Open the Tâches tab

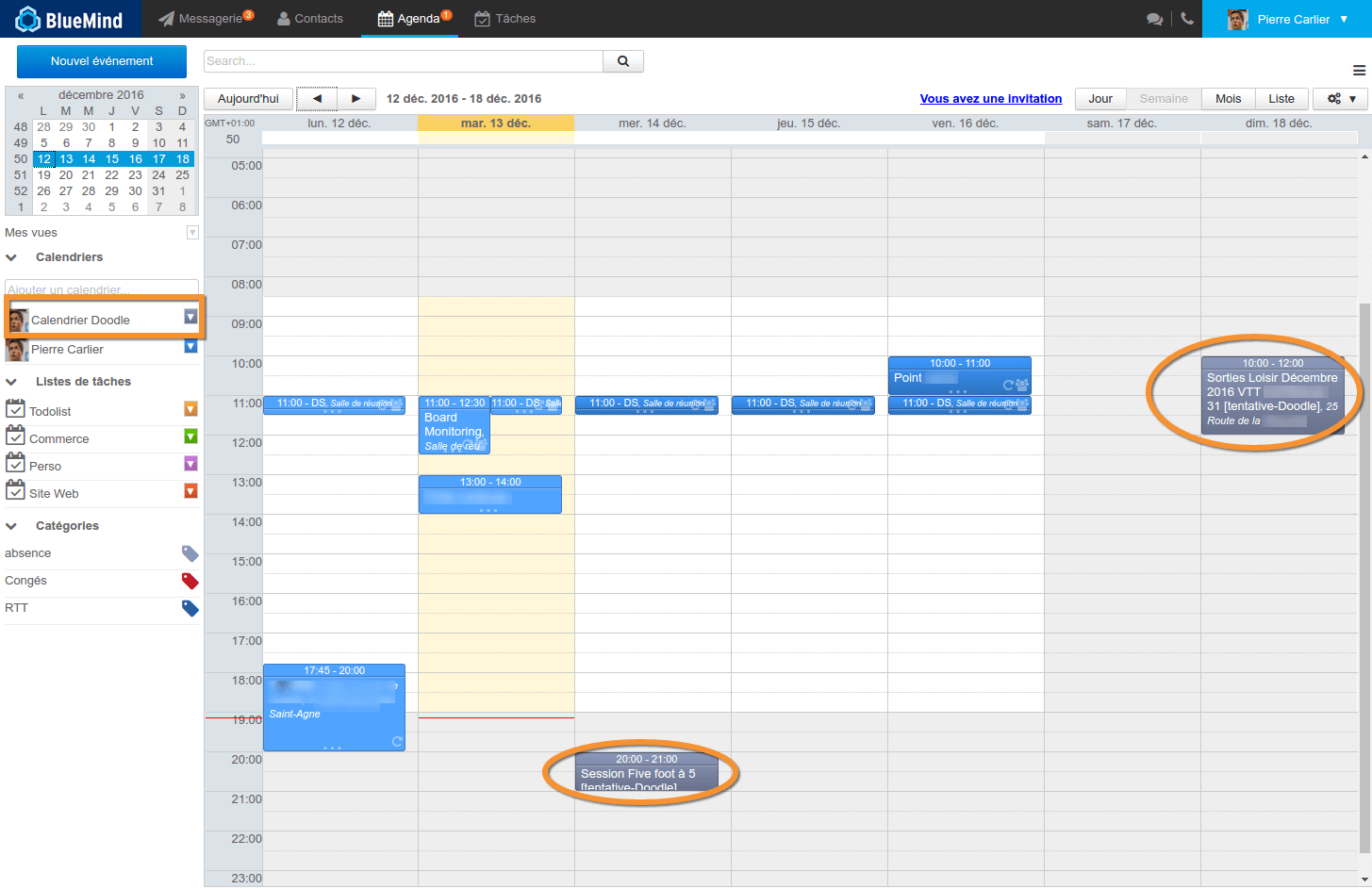[x=505, y=18]
